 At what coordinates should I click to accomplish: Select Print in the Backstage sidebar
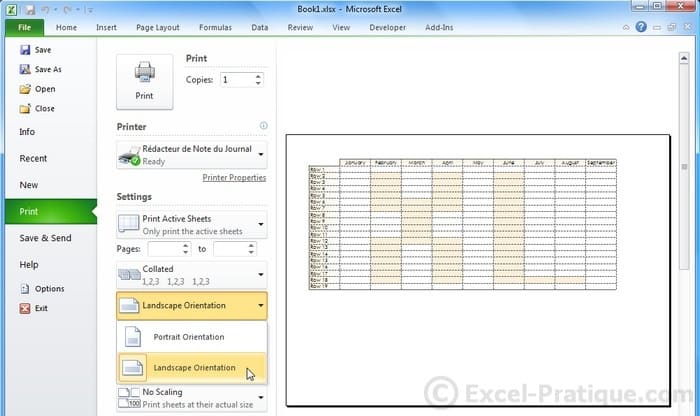tap(51, 212)
